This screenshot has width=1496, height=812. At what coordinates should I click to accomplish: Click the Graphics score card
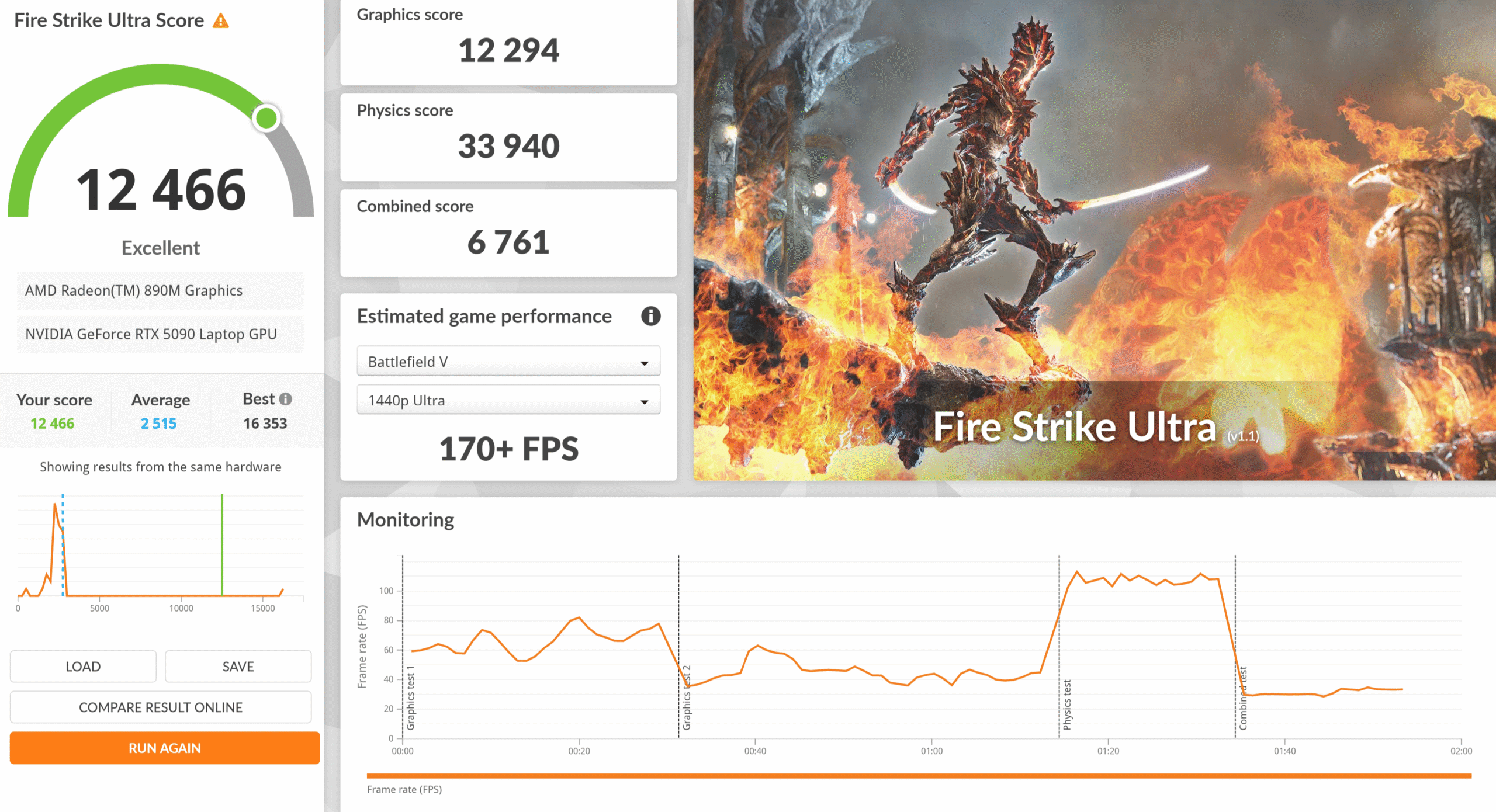point(508,41)
